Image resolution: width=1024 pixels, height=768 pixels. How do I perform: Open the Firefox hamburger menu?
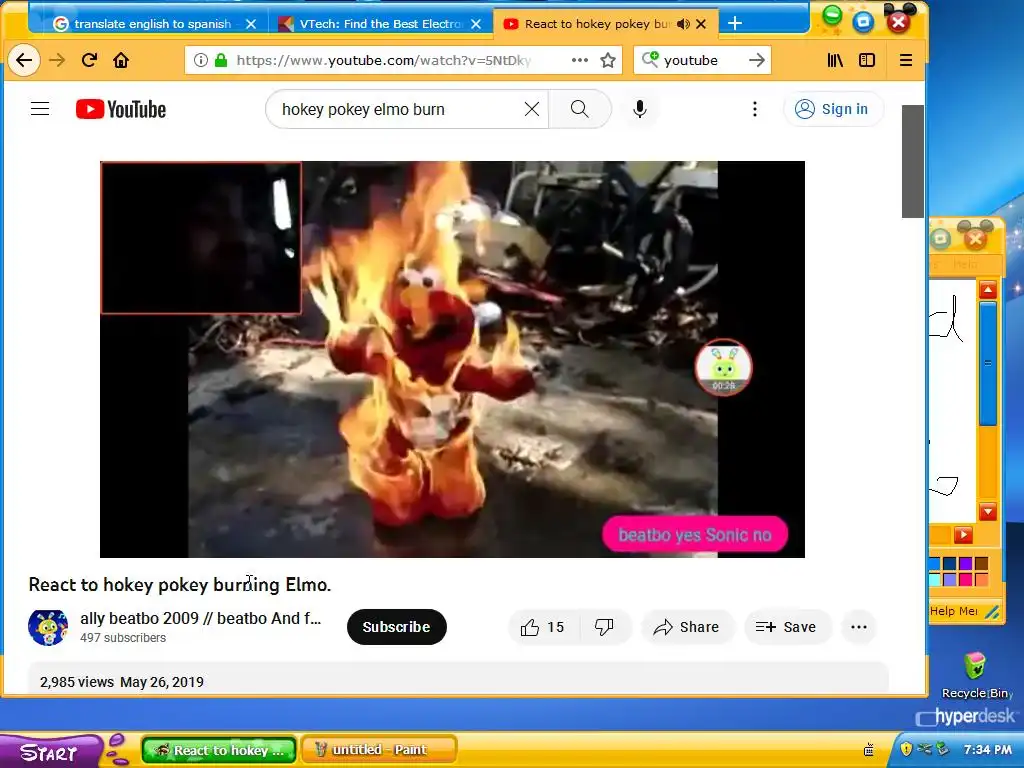[x=906, y=60]
